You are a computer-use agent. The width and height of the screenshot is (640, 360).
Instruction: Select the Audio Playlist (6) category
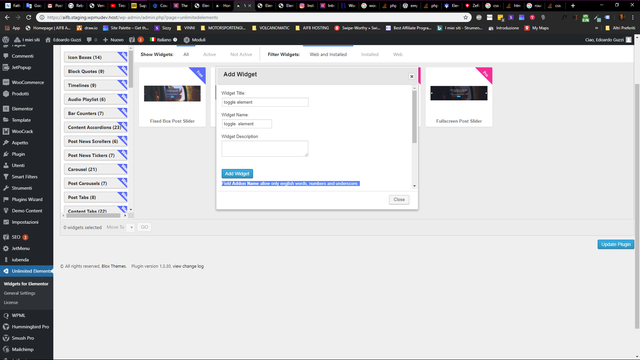(x=96, y=99)
